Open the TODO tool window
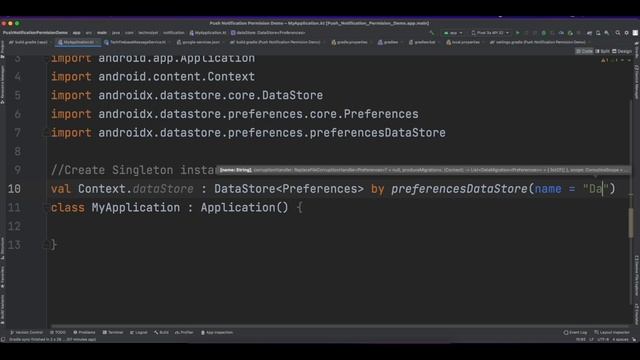 (58, 332)
